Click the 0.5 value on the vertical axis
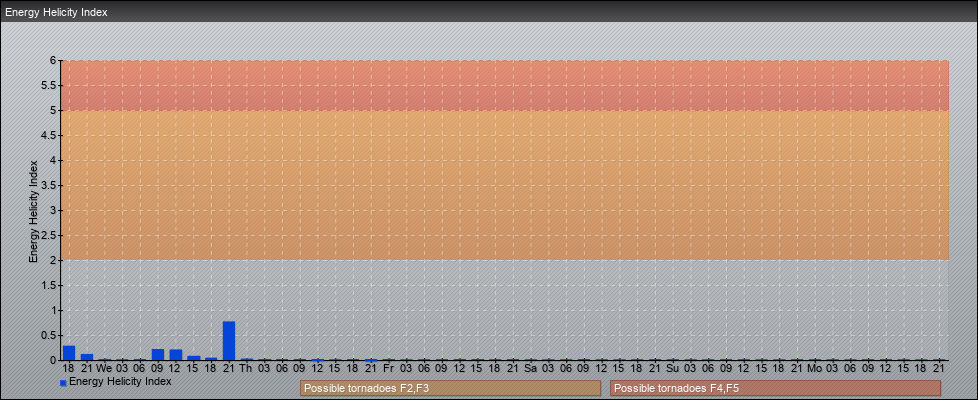The image size is (978, 400). [x=49, y=335]
